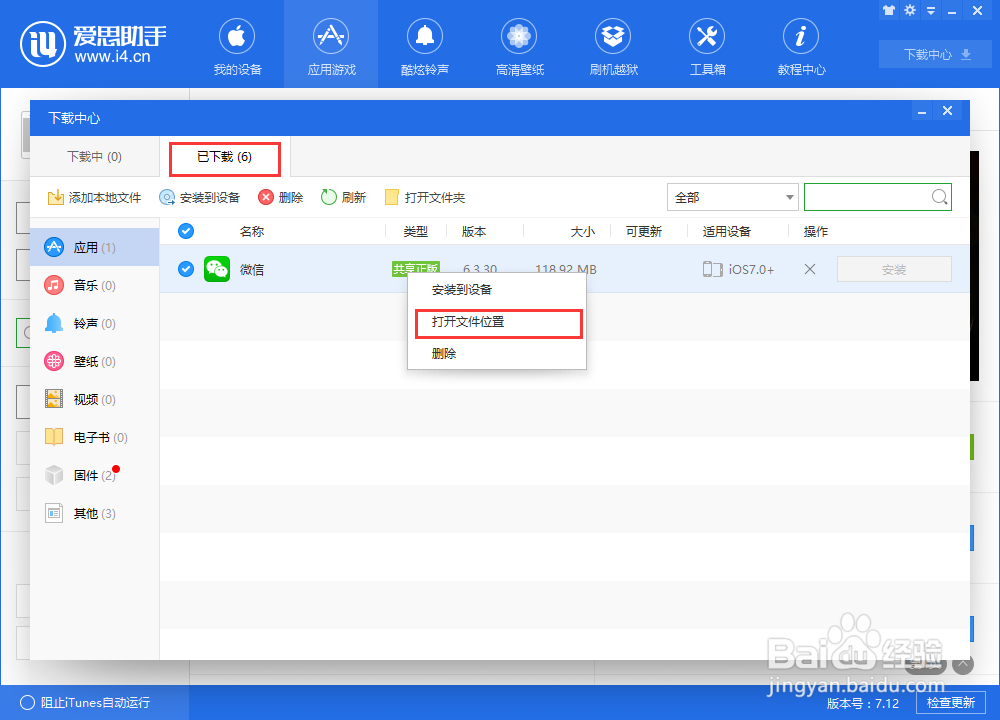The image size is (1000, 720).
Task: Open the 应用游戏 section
Action: click(331, 45)
